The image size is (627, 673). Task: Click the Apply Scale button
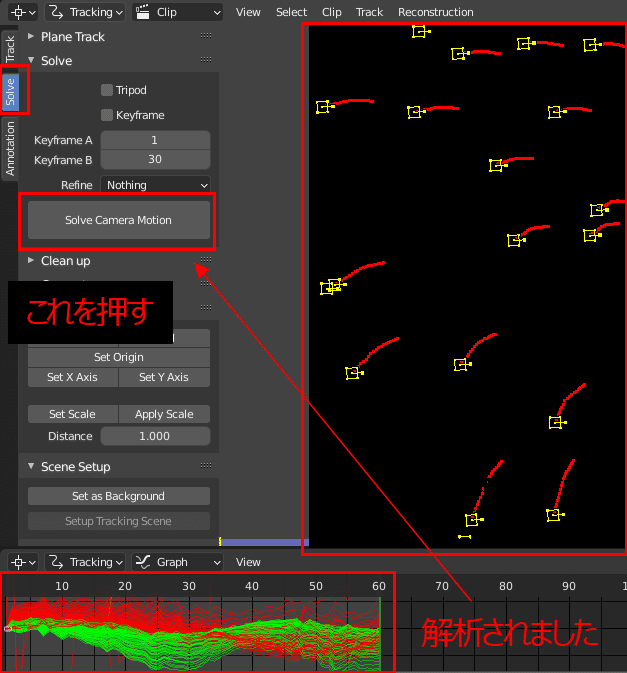(x=164, y=414)
